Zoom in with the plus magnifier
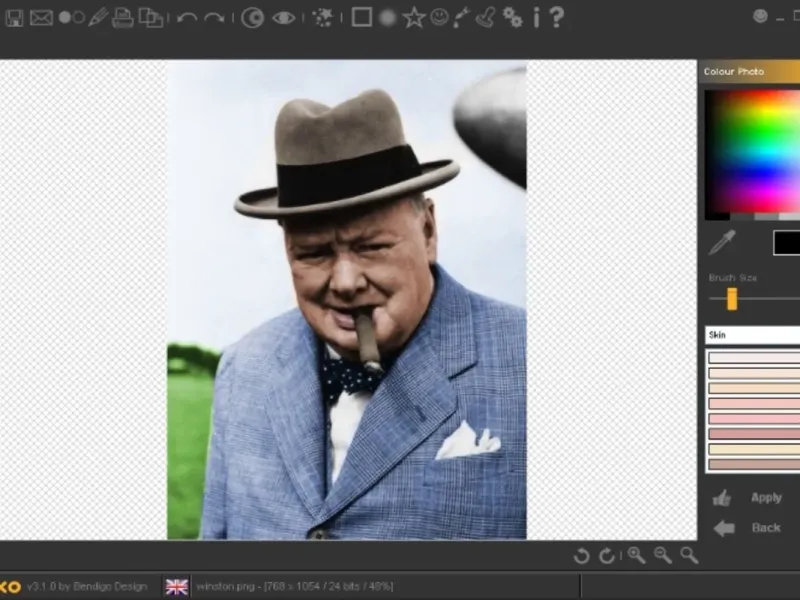This screenshot has height=600, width=800. click(x=636, y=555)
